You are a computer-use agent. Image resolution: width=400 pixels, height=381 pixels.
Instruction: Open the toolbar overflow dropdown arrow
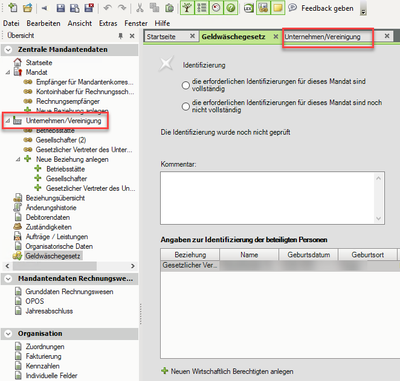click(x=363, y=12)
